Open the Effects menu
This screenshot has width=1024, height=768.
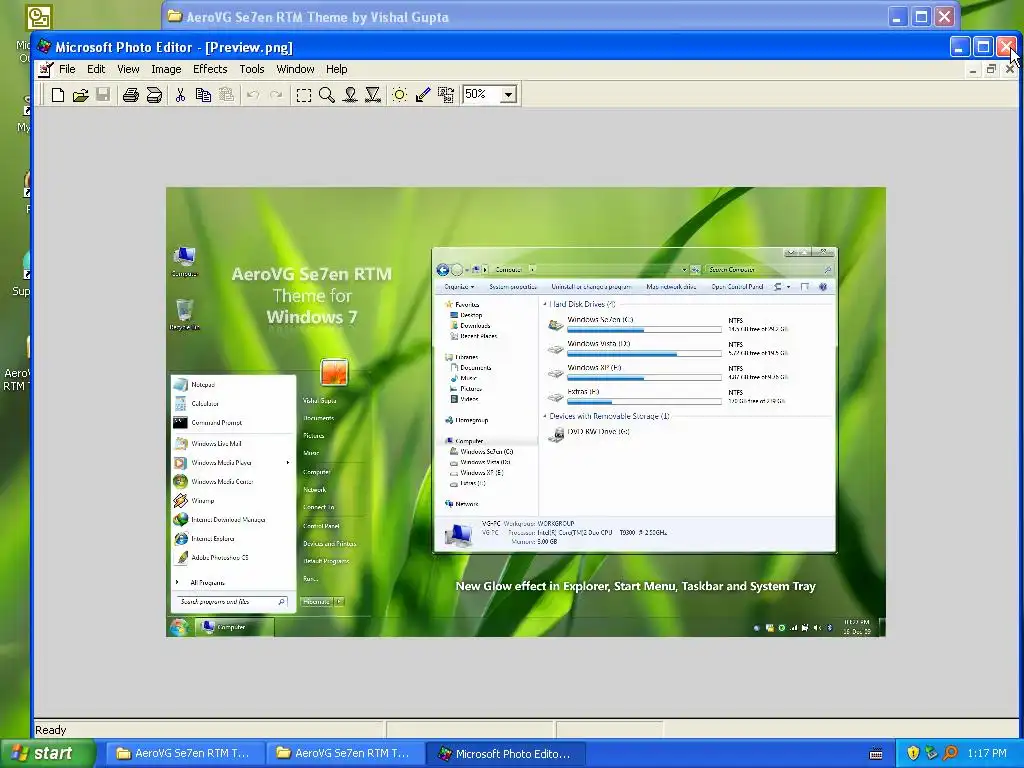click(210, 69)
